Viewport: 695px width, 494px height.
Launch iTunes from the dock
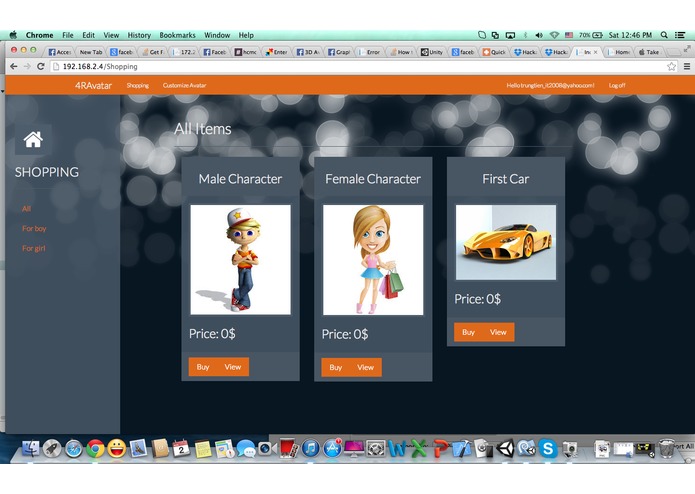[x=311, y=449]
